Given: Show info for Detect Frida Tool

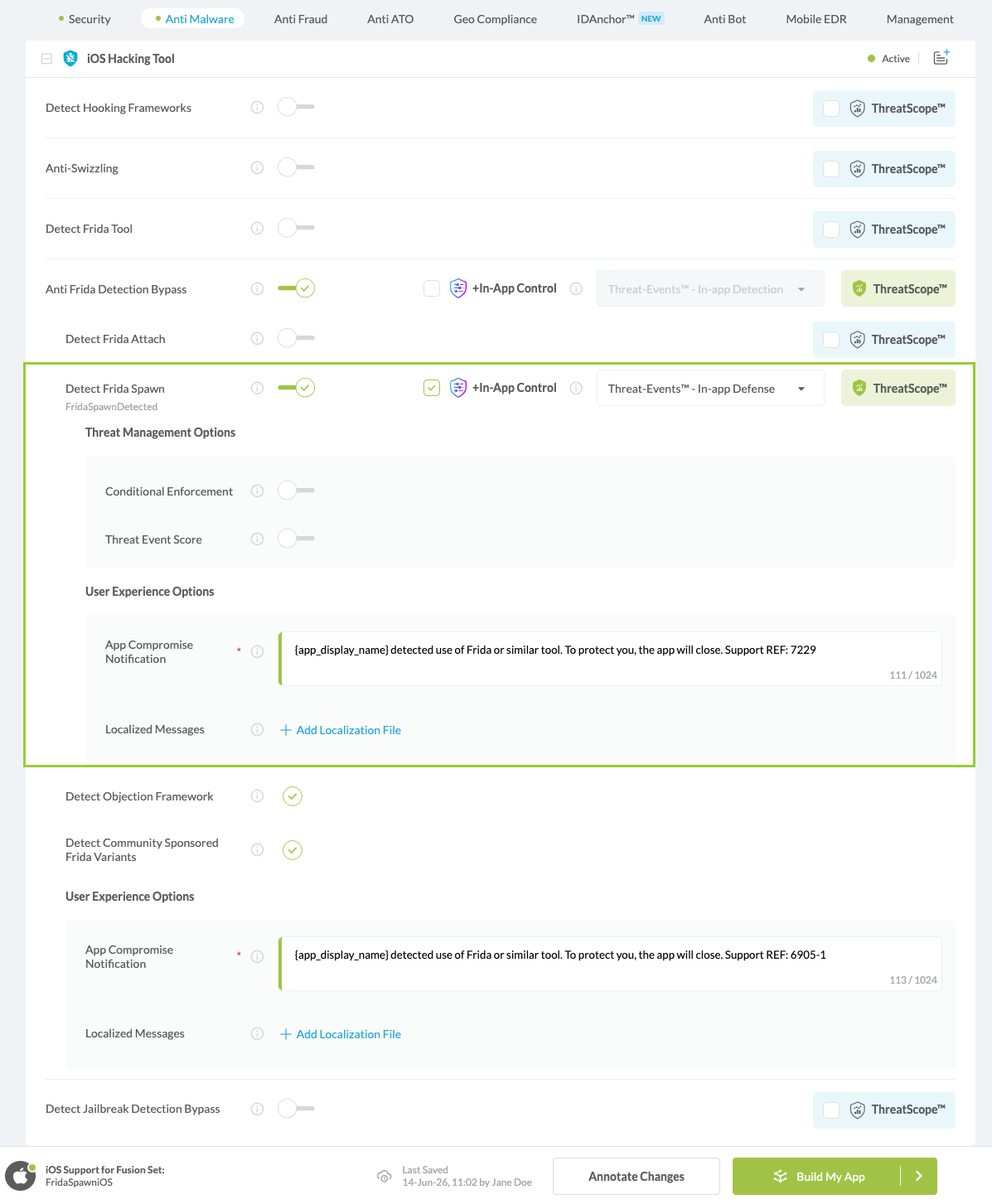Looking at the screenshot, I should (x=257, y=228).
